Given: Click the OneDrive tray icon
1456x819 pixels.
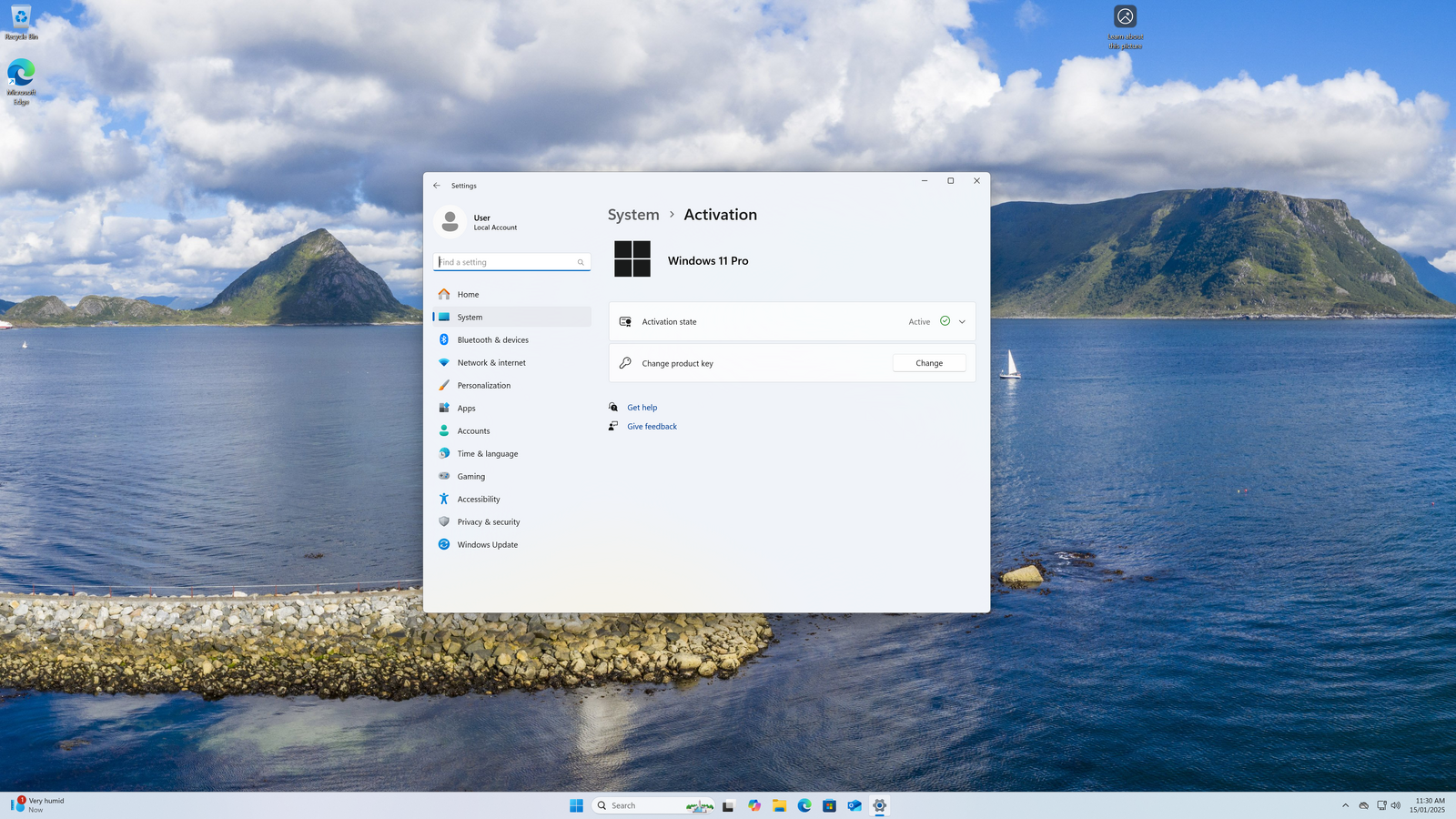Looking at the screenshot, I should 1364,805.
